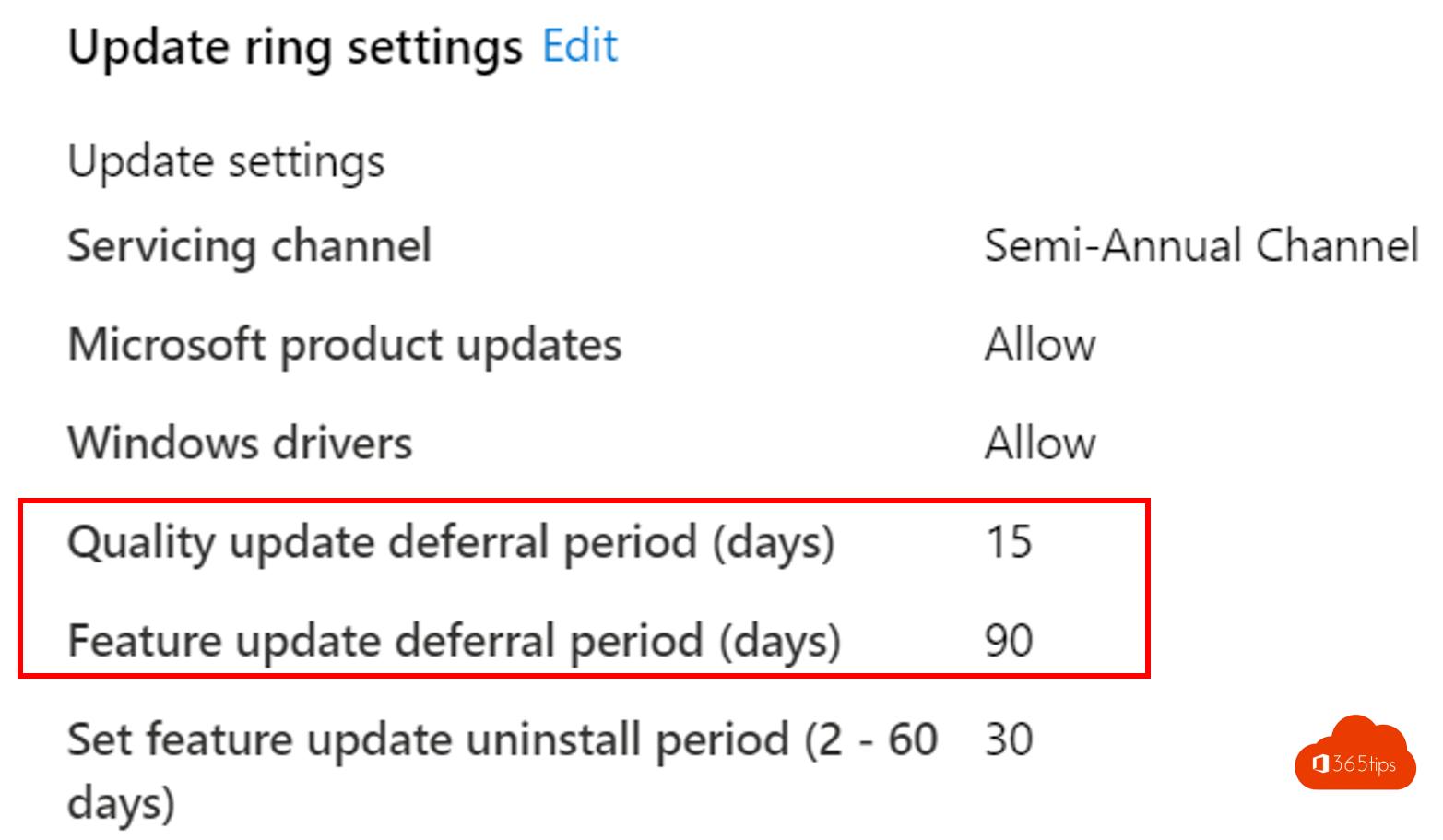Select the Set feature update uninstall period label
The height and width of the screenshot is (840, 1443).
pos(503,739)
